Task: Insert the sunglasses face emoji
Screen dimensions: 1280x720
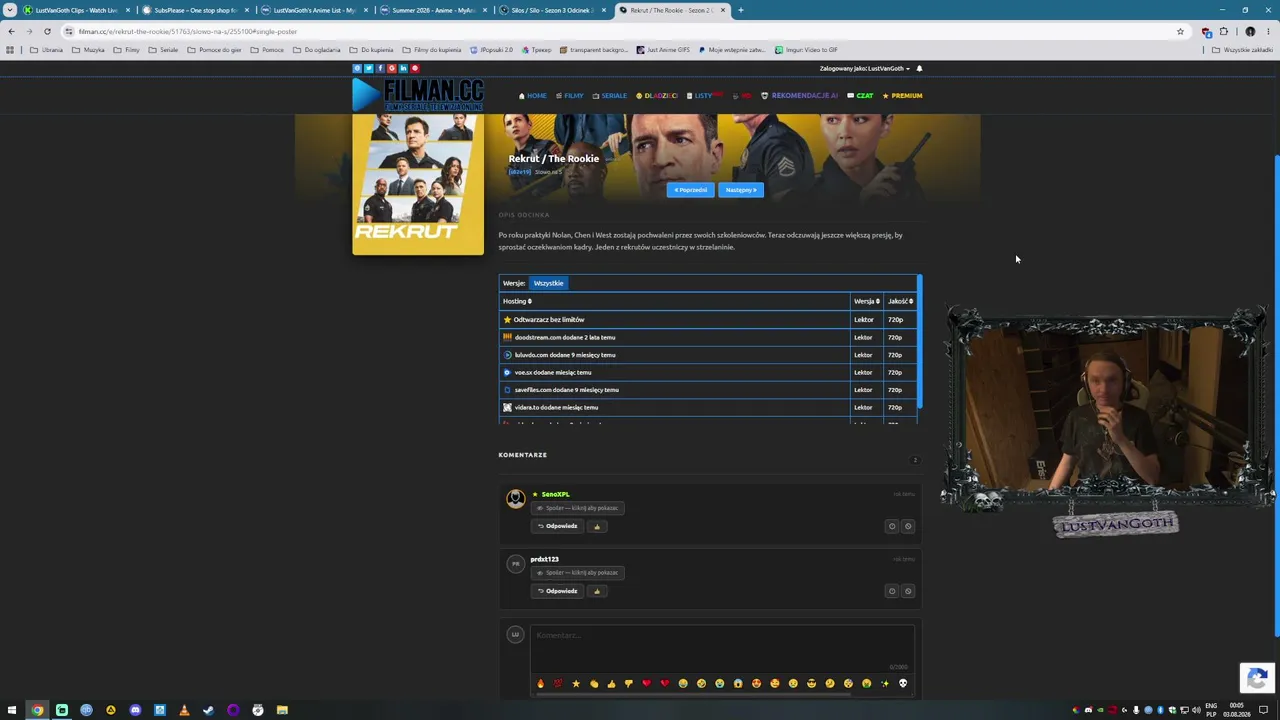Action: 811,683
